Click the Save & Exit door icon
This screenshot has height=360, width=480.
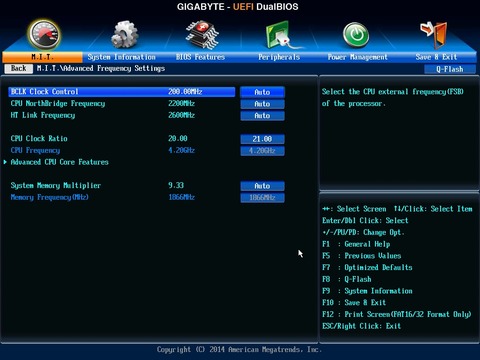[434, 35]
